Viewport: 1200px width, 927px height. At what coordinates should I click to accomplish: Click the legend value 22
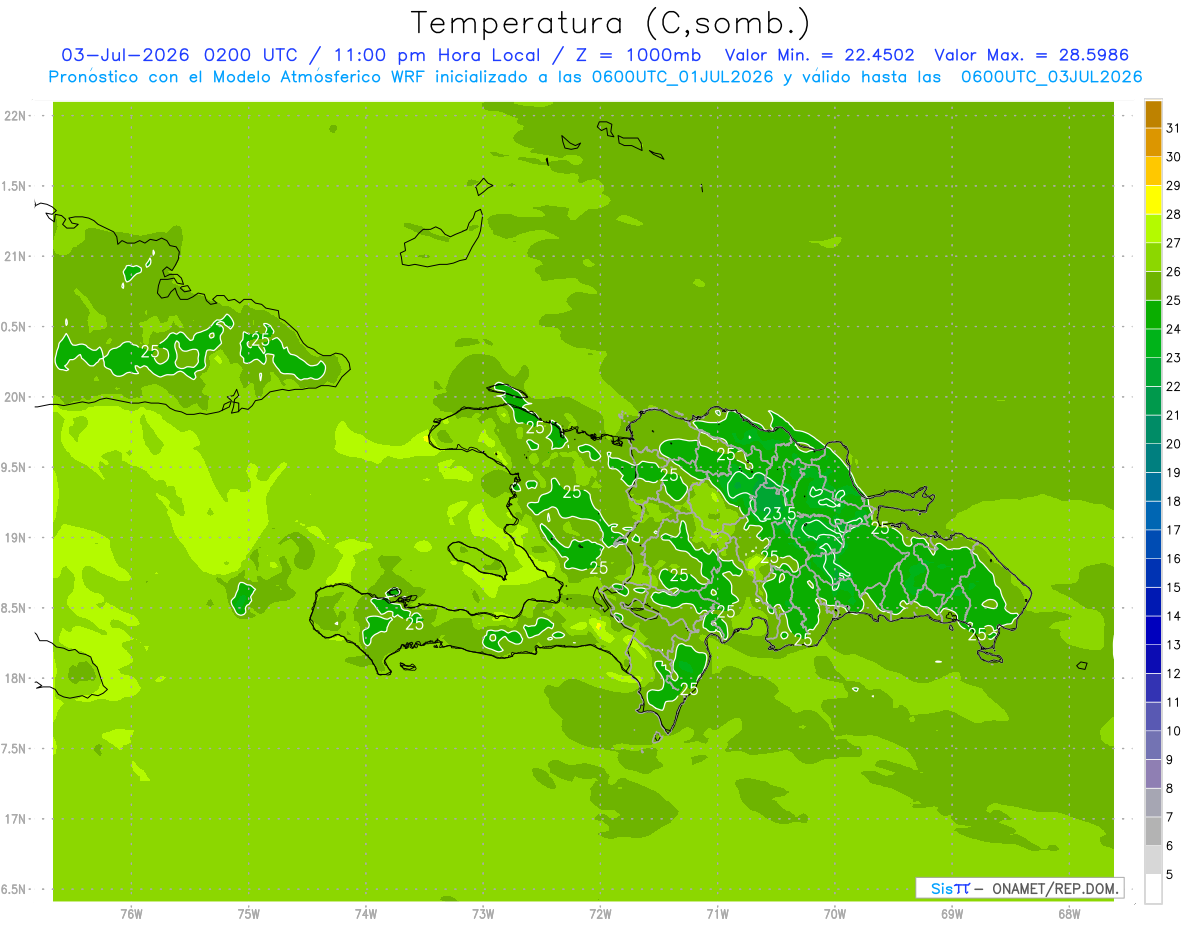1173,387
